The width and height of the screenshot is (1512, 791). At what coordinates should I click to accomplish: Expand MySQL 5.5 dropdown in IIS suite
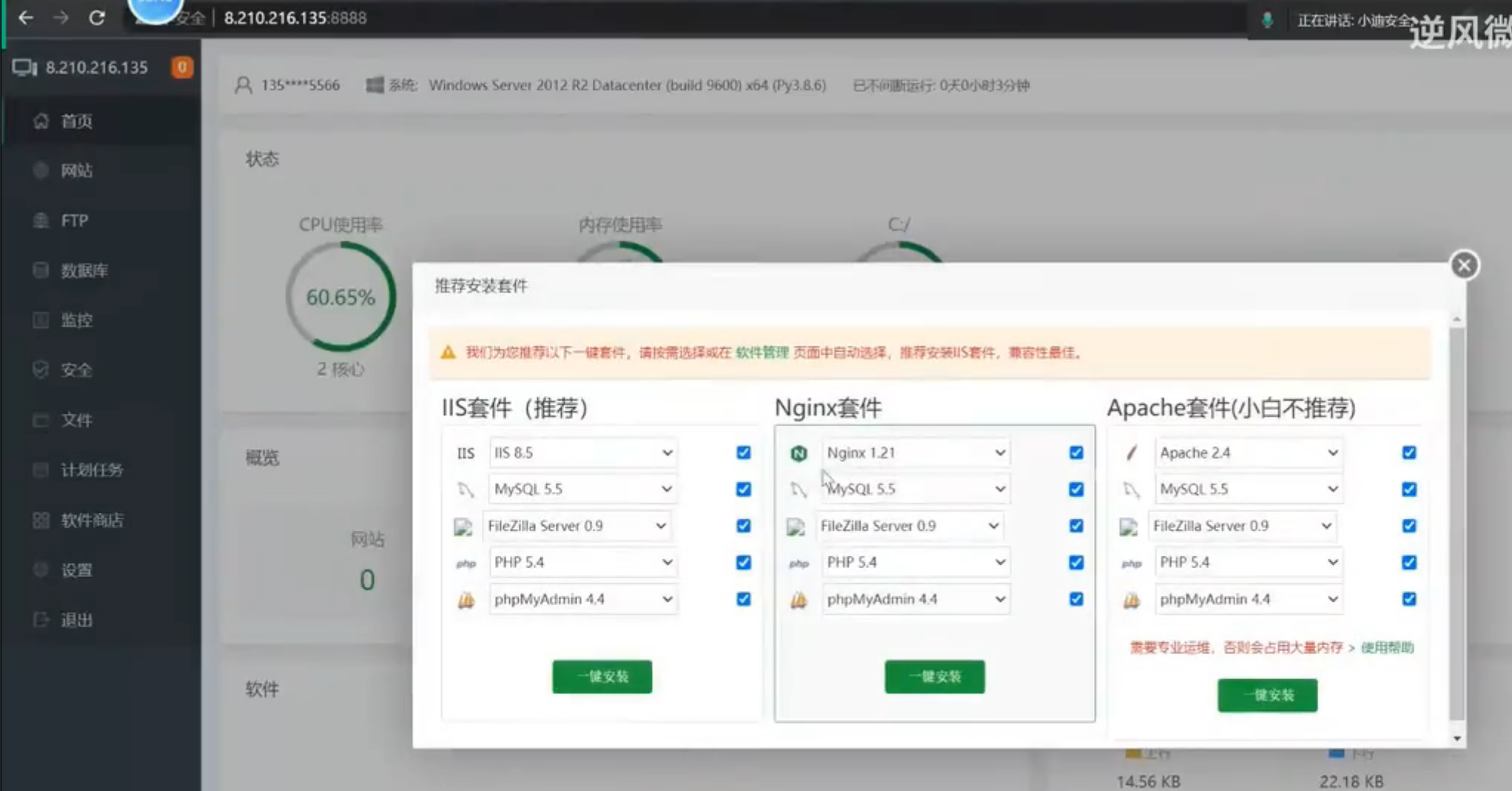(x=582, y=489)
